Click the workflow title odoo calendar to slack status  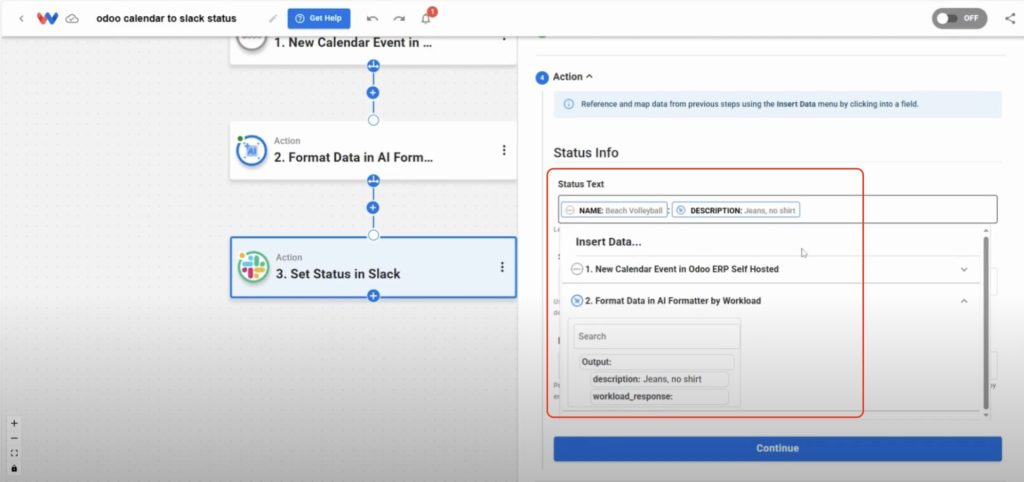point(167,18)
